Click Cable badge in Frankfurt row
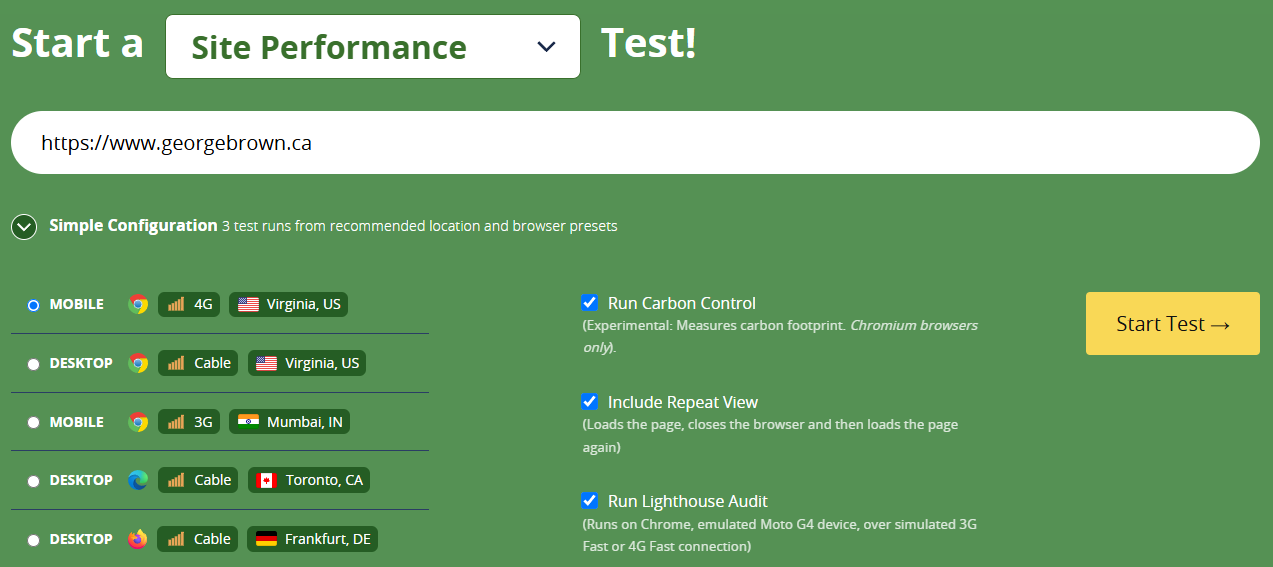Viewport: 1273px width, 567px height. coord(198,539)
